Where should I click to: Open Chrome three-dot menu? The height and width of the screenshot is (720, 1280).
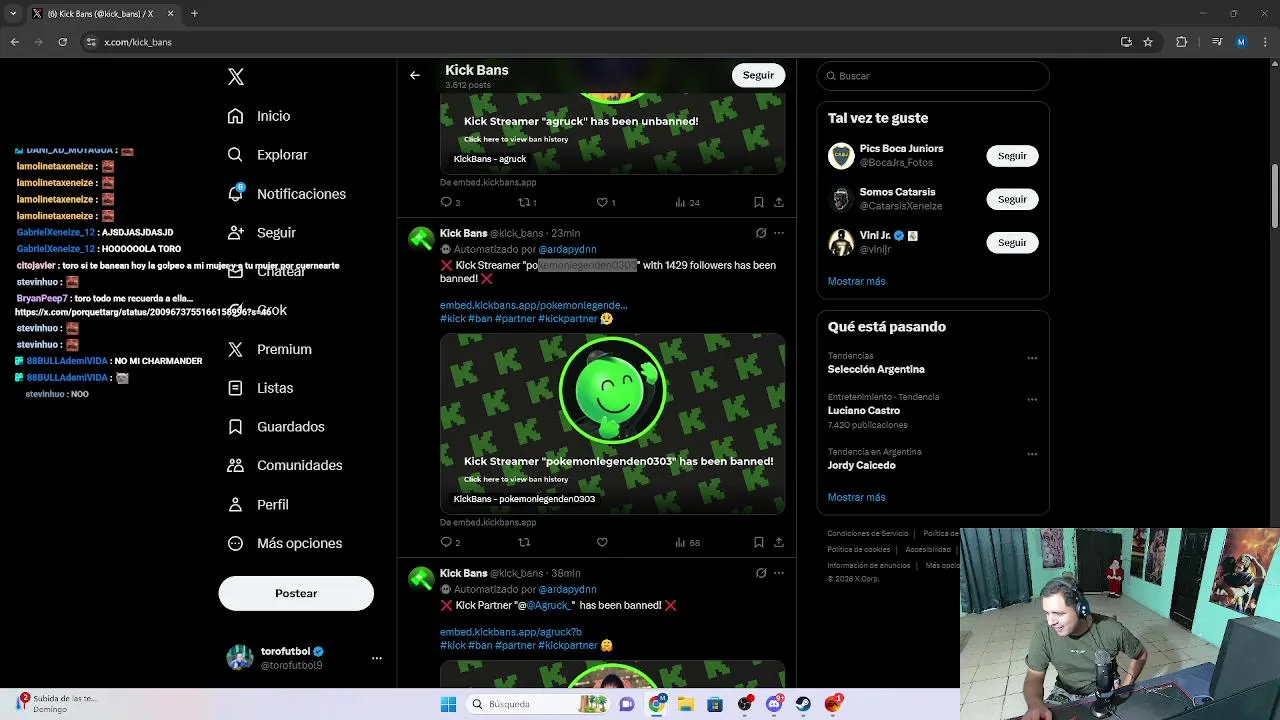click(1265, 42)
